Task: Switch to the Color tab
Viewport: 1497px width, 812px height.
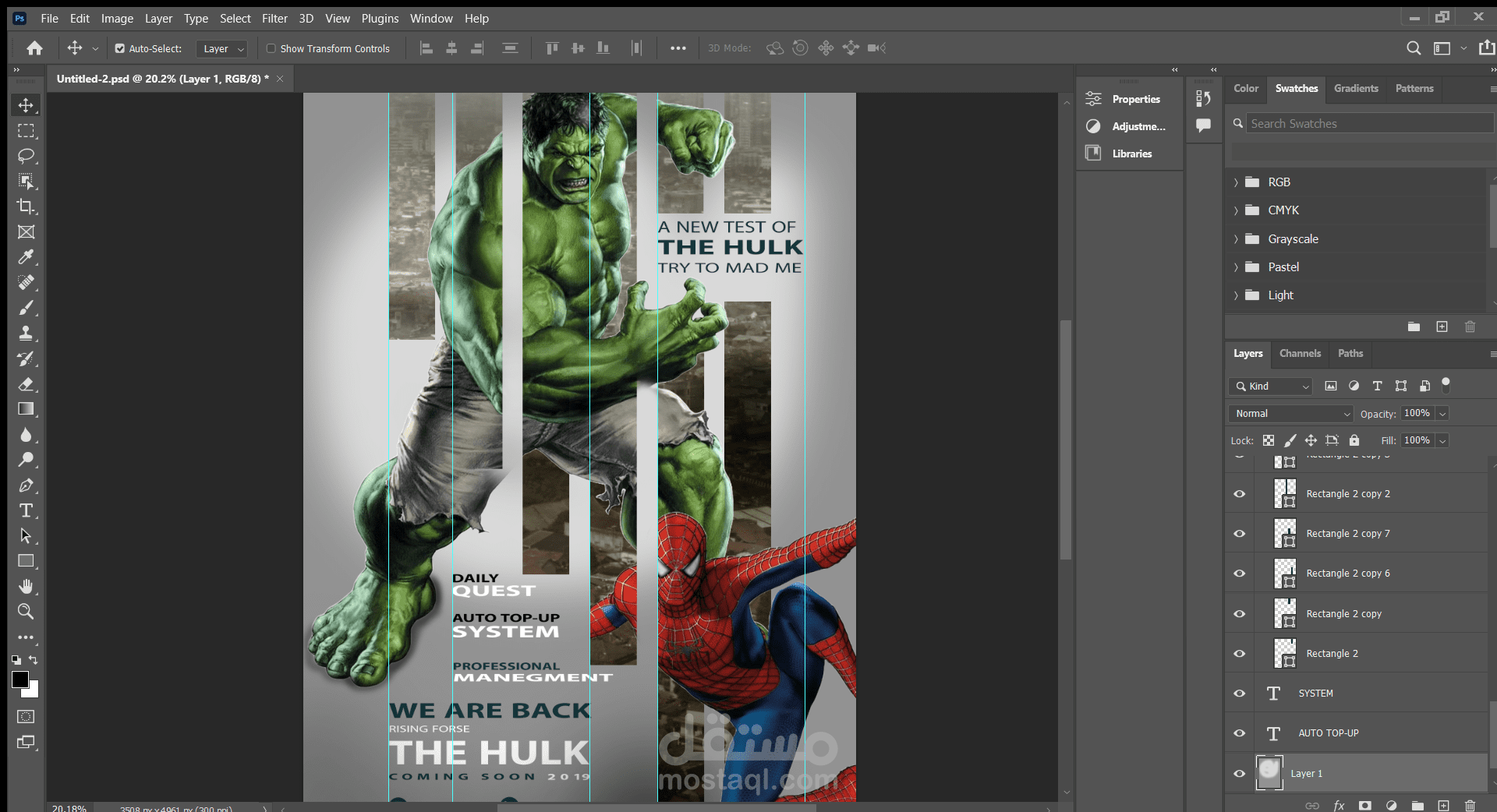Action: (1246, 89)
